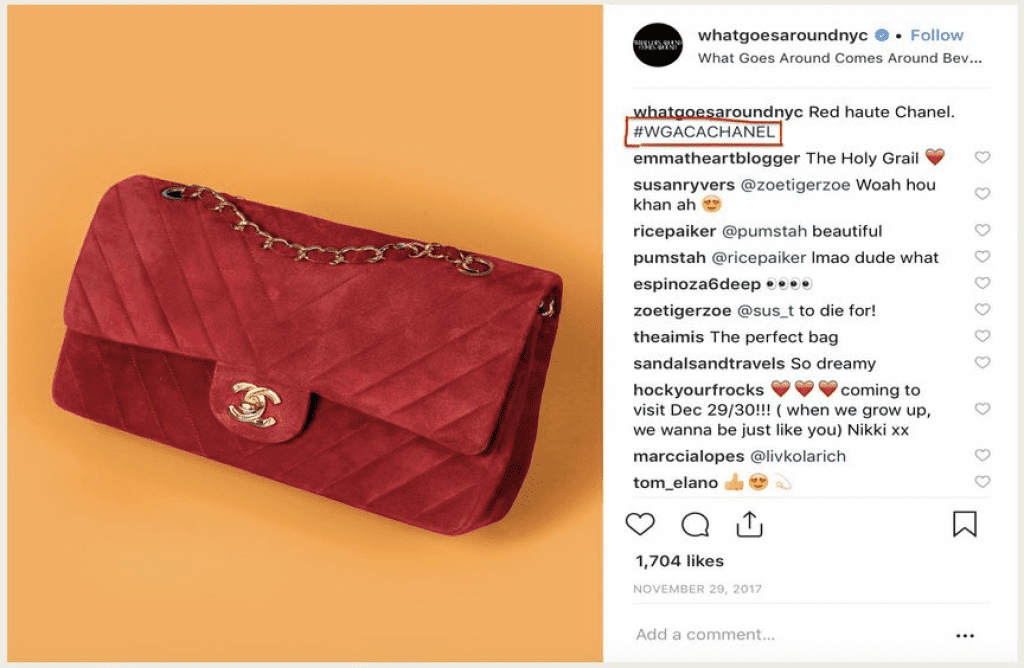
Task: Visit the What Goes Around Comes Around location
Action: [839, 58]
